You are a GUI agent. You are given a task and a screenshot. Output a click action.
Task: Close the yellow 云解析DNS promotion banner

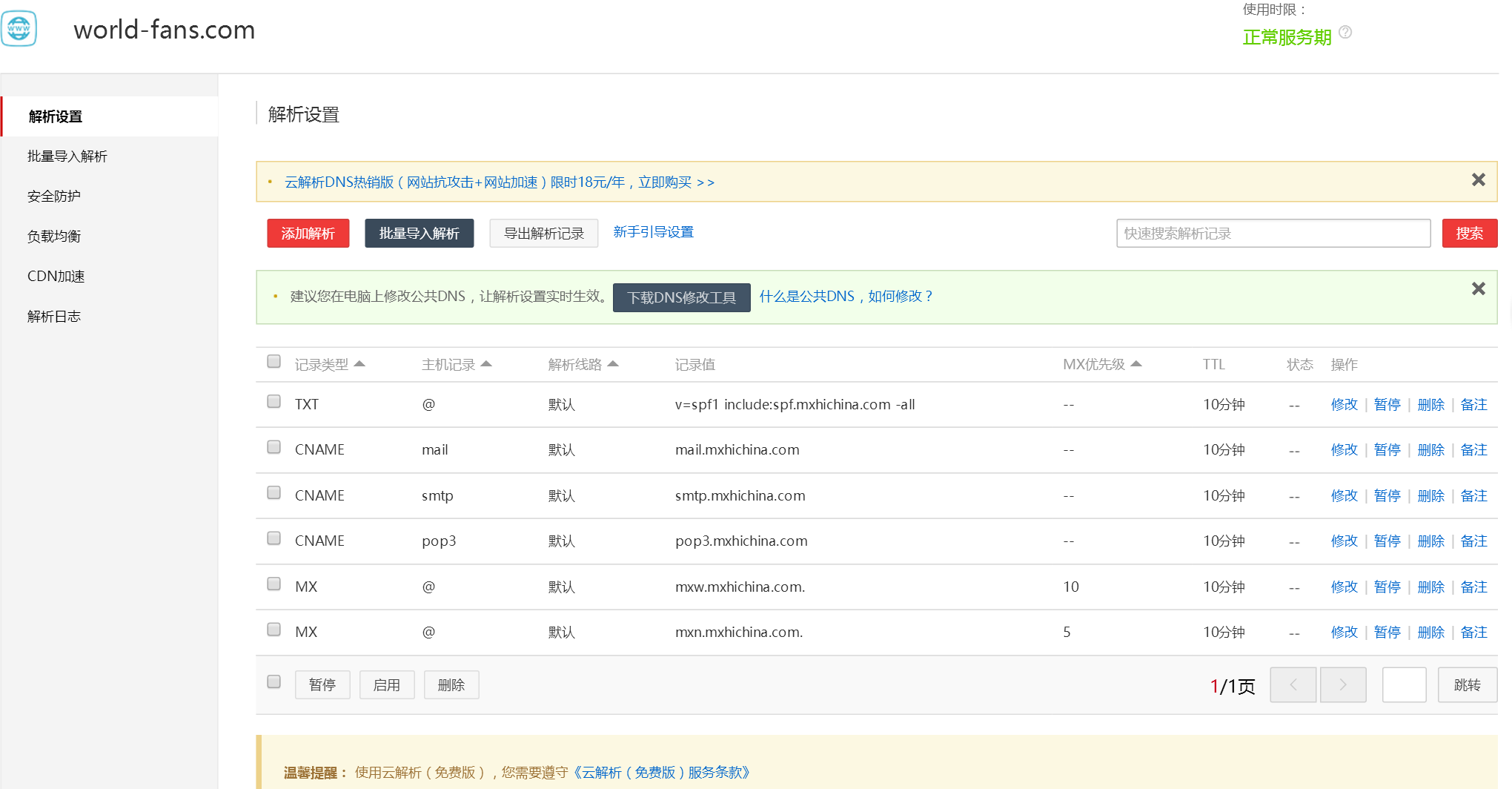pos(1478,179)
